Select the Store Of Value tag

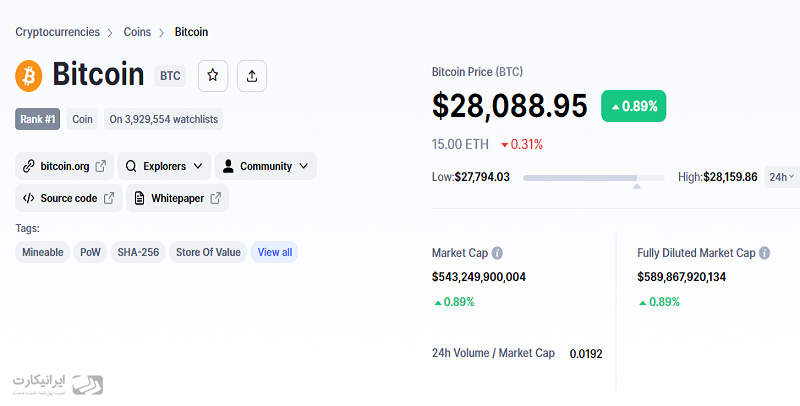pos(208,252)
